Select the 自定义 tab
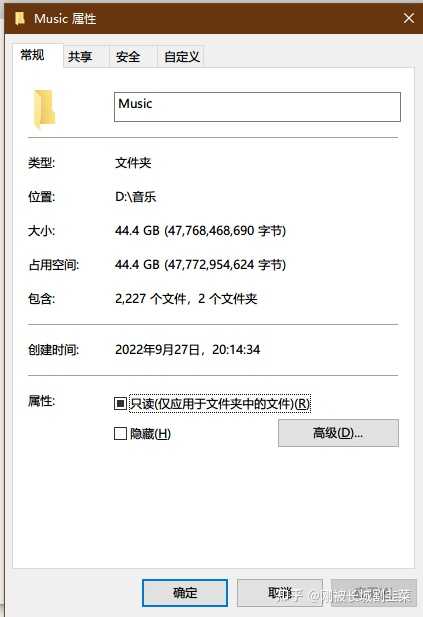This screenshot has width=423, height=617. tap(182, 57)
